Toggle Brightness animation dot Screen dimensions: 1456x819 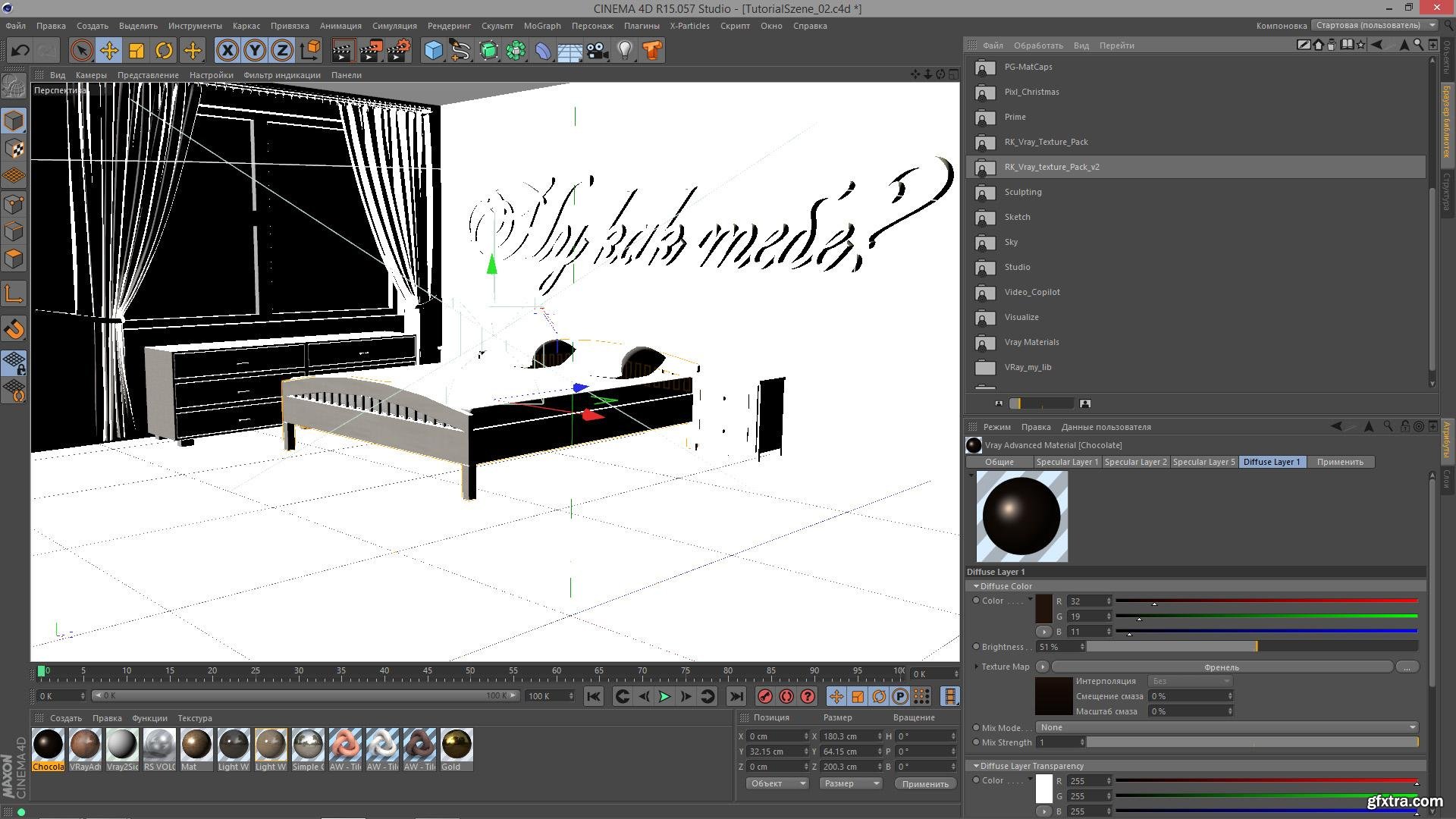[976, 647]
